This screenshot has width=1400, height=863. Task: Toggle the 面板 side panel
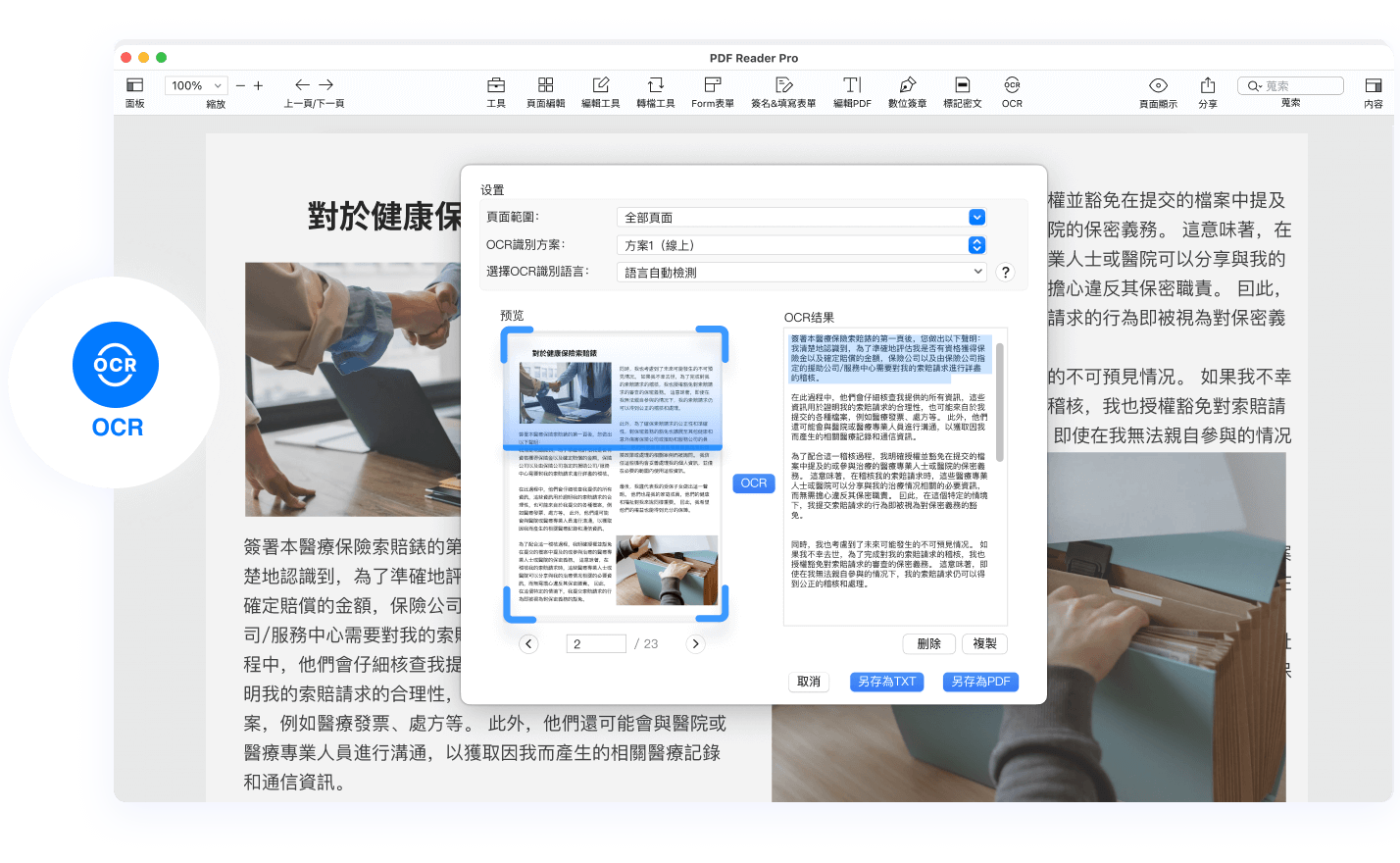tap(135, 86)
